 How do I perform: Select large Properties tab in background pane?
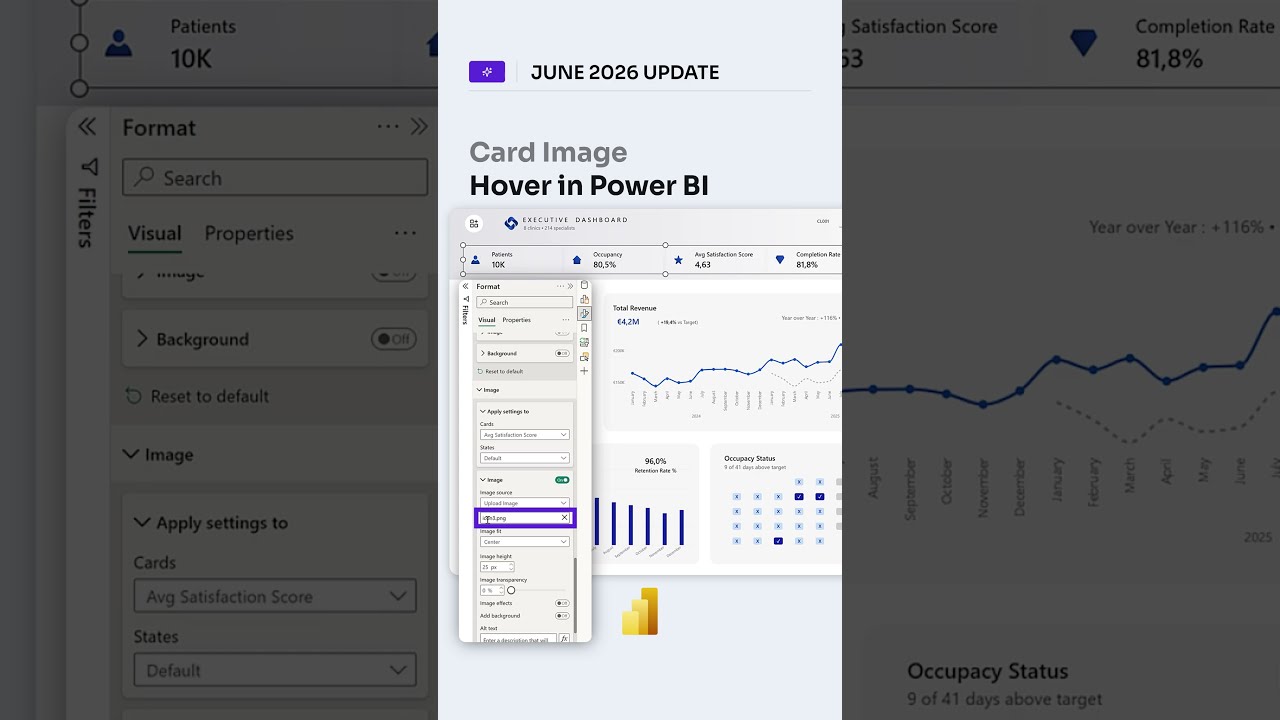(249, 233)
